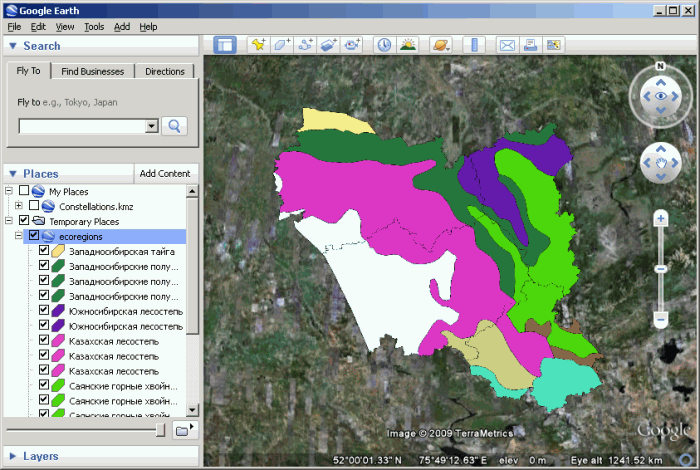The width and height of the screenshot is (700, 470).
Task: Click the Print toolbar icon
Action: 531,45
